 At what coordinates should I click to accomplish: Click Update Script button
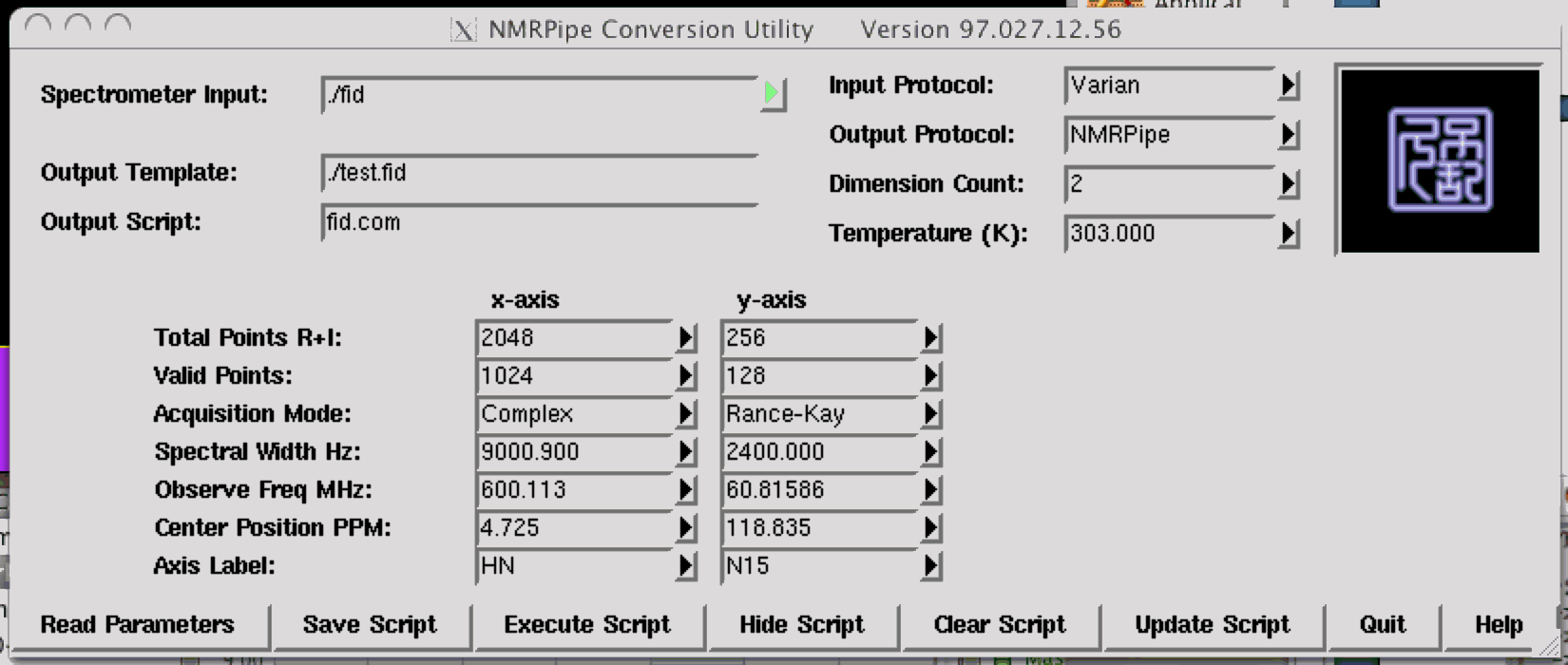tap(1212, 625)
